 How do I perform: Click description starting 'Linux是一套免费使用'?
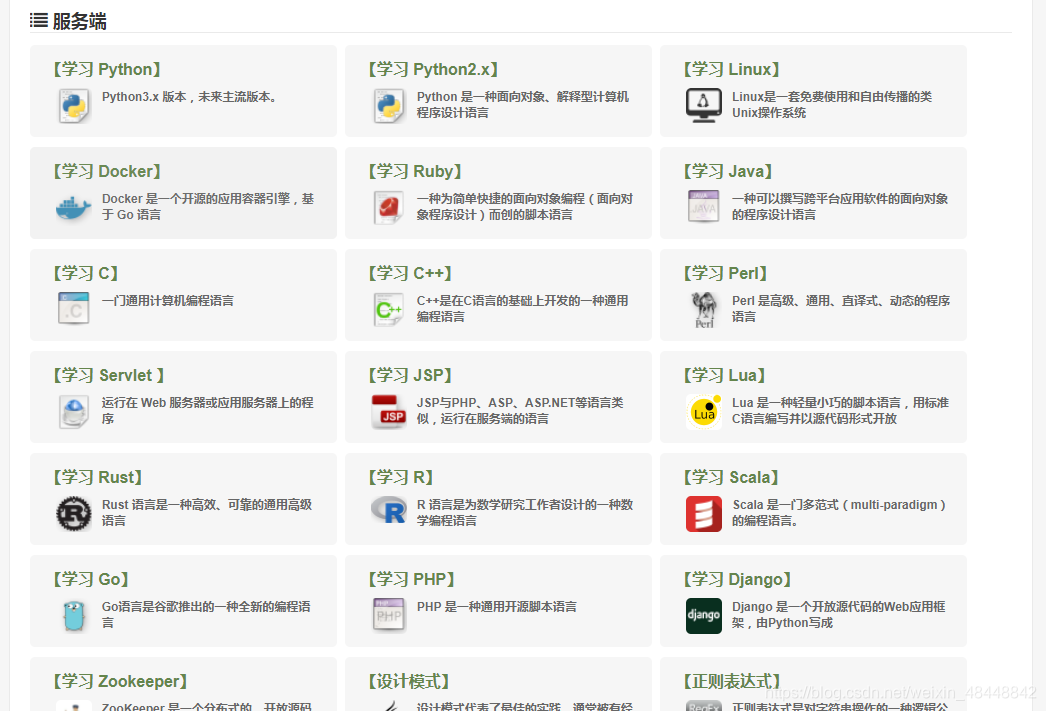pyautogui.click(x=832, y=105)
